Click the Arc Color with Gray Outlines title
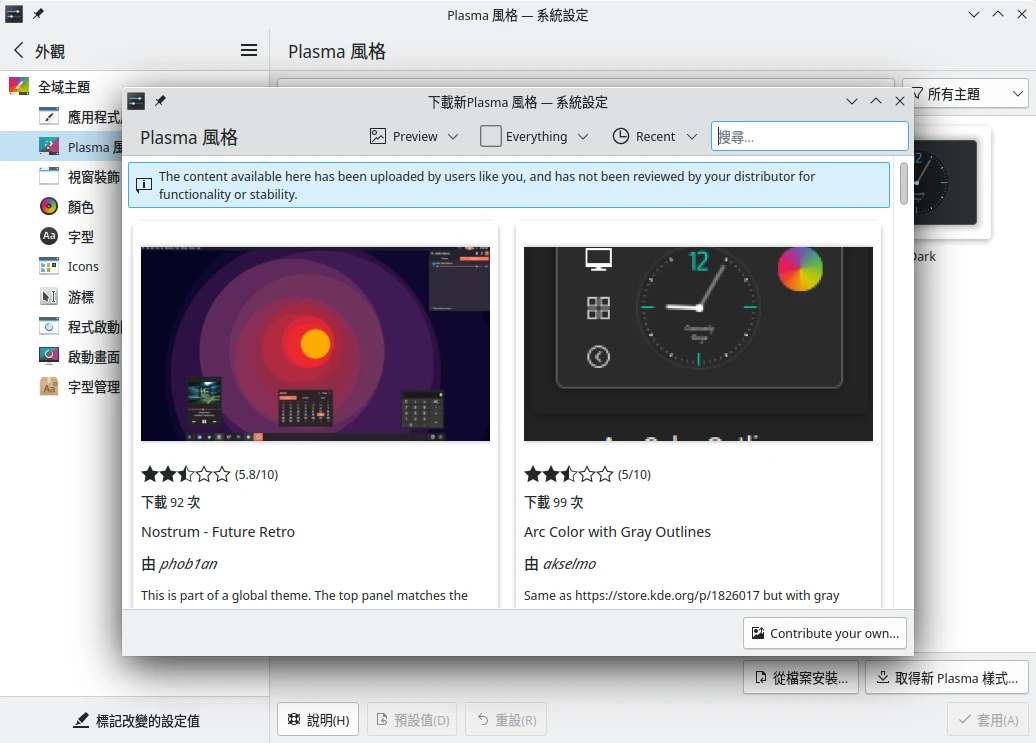The height and width of the screenshot is (743, 1036). tap(617, 532)
